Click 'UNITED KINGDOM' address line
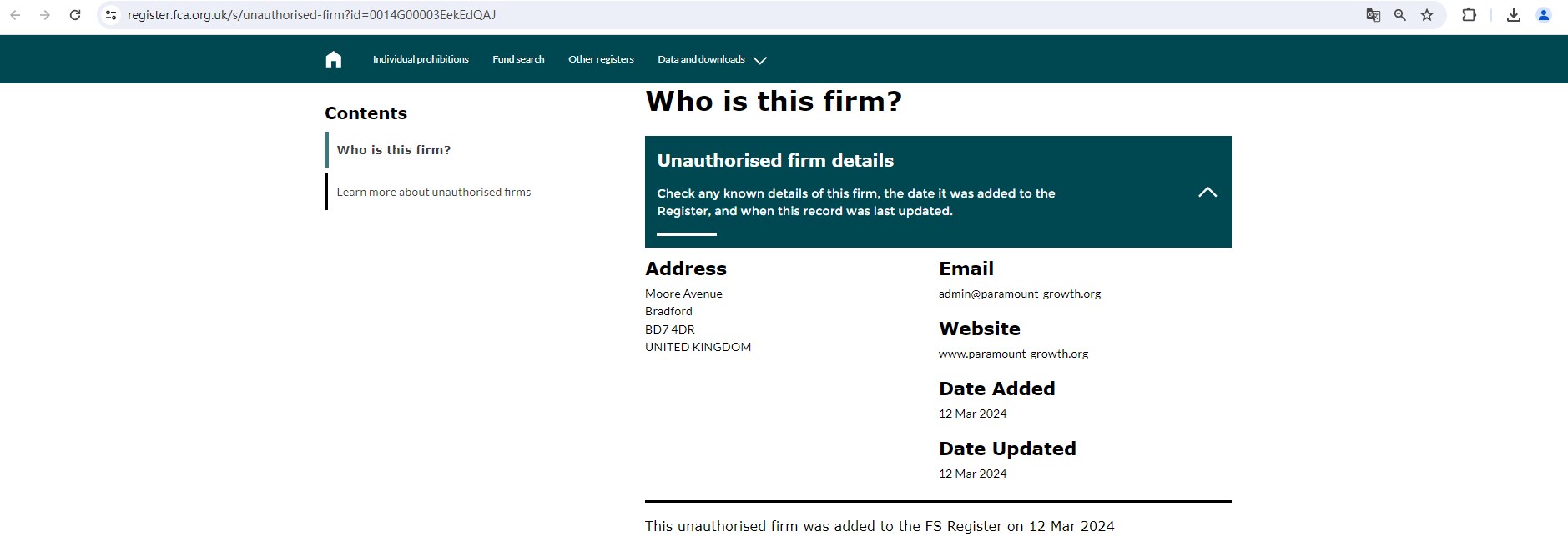The width and height of the screenshot is (1568, 537). point(698,347)
